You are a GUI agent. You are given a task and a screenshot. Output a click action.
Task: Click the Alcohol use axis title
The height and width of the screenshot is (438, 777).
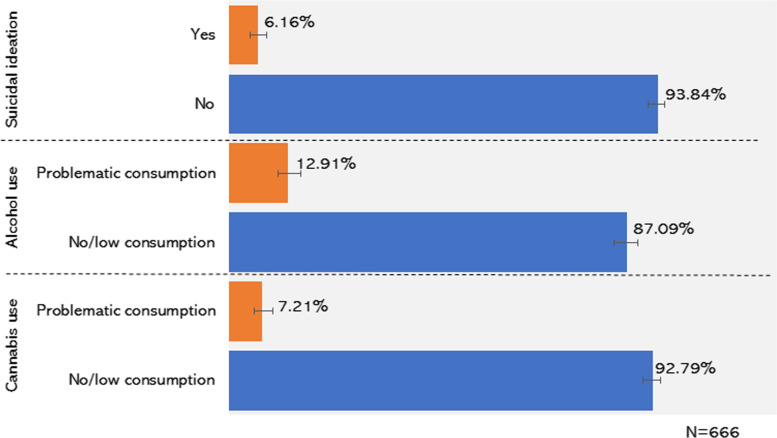tap(15, 208)
